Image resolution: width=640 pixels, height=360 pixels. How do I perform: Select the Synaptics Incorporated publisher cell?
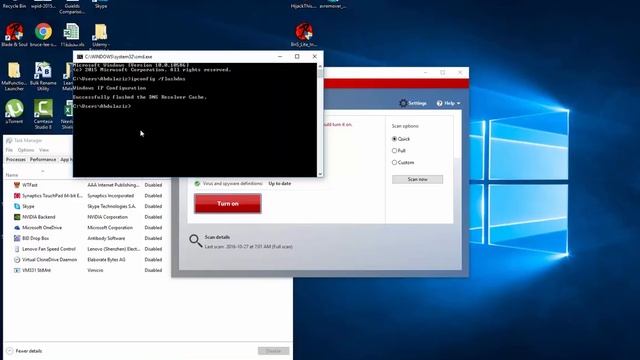click(111, 196)
